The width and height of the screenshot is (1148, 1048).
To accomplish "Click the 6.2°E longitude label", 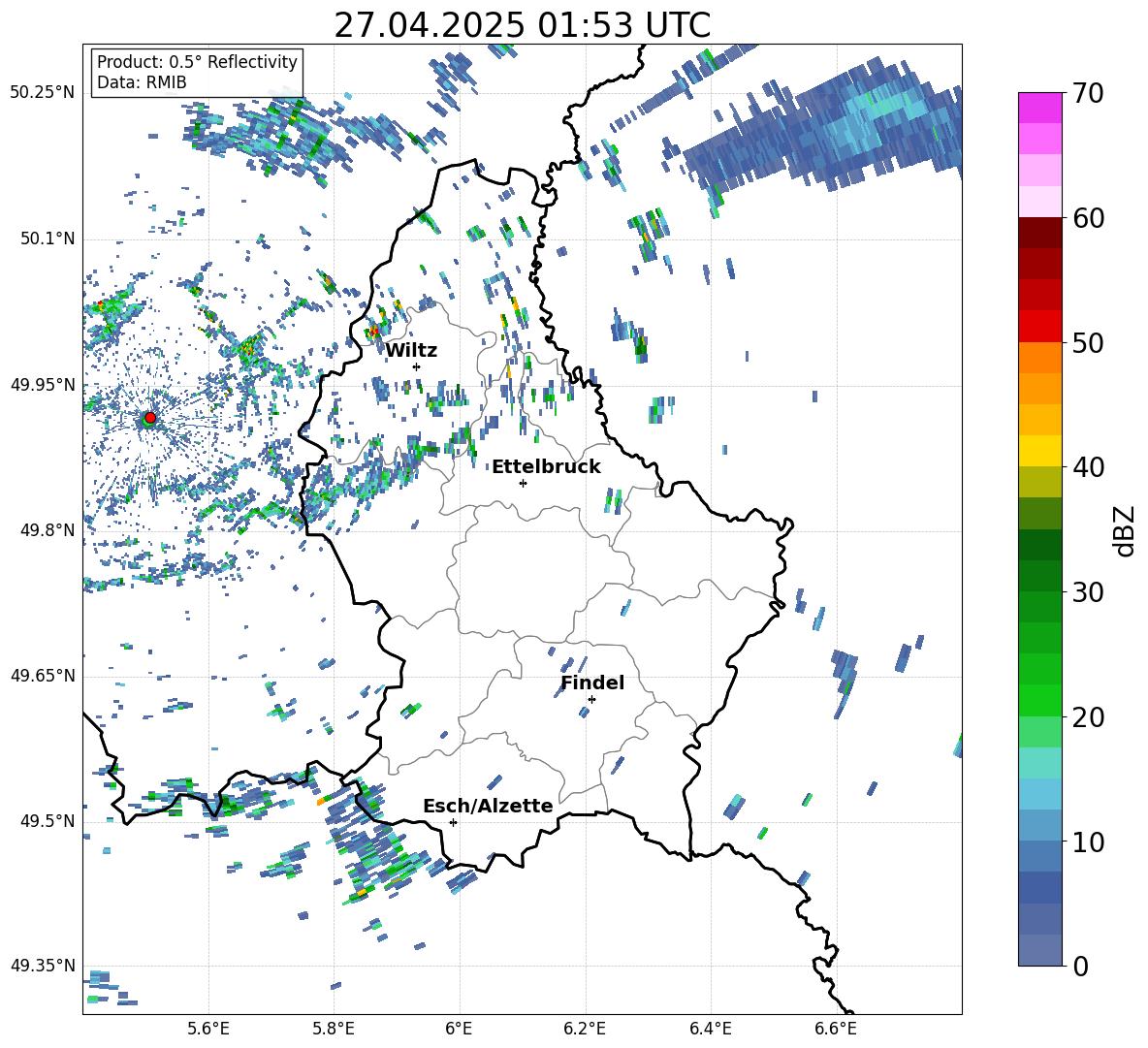I will (585, 1029).
